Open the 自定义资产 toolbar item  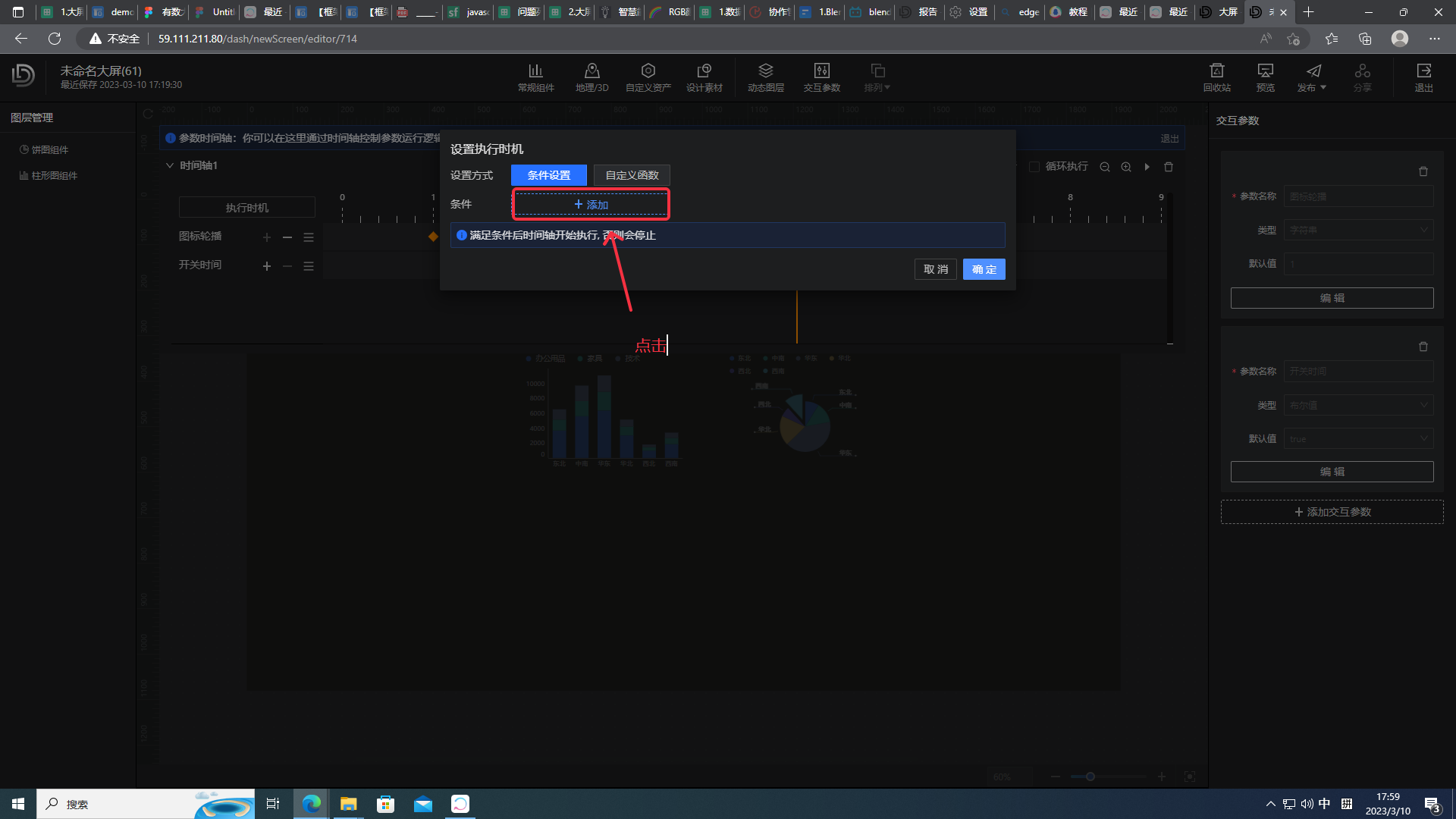pos(648,77)
